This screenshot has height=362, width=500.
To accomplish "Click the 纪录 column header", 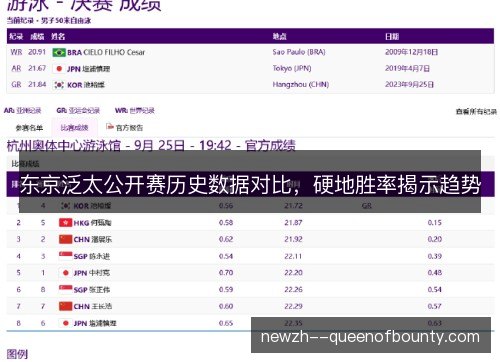I will 16,36.
